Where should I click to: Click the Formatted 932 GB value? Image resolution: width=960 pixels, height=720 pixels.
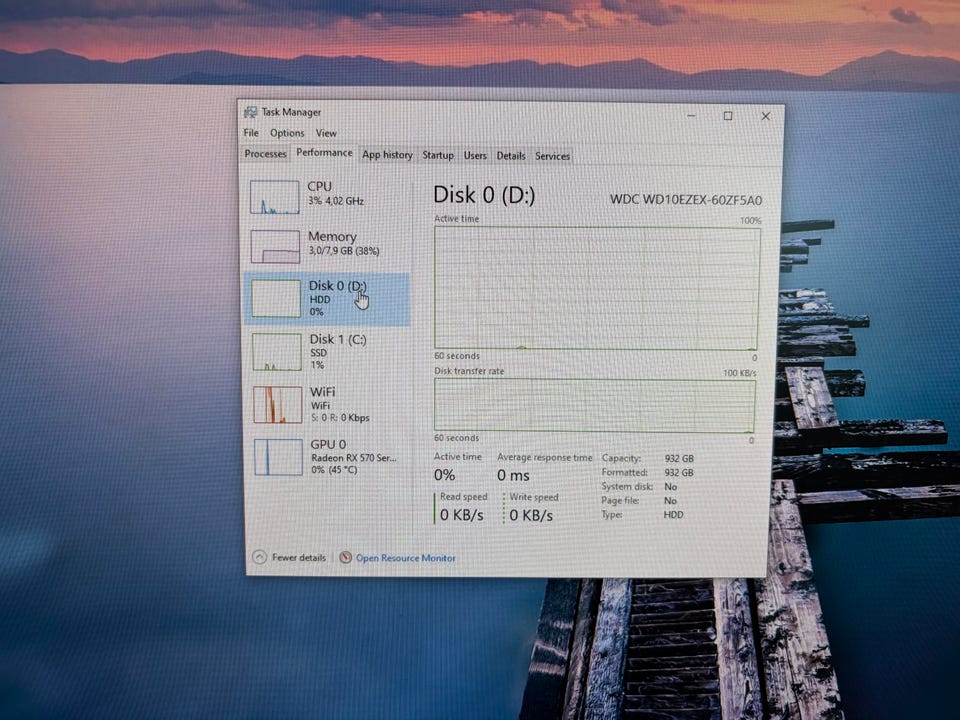click(679, 473)
